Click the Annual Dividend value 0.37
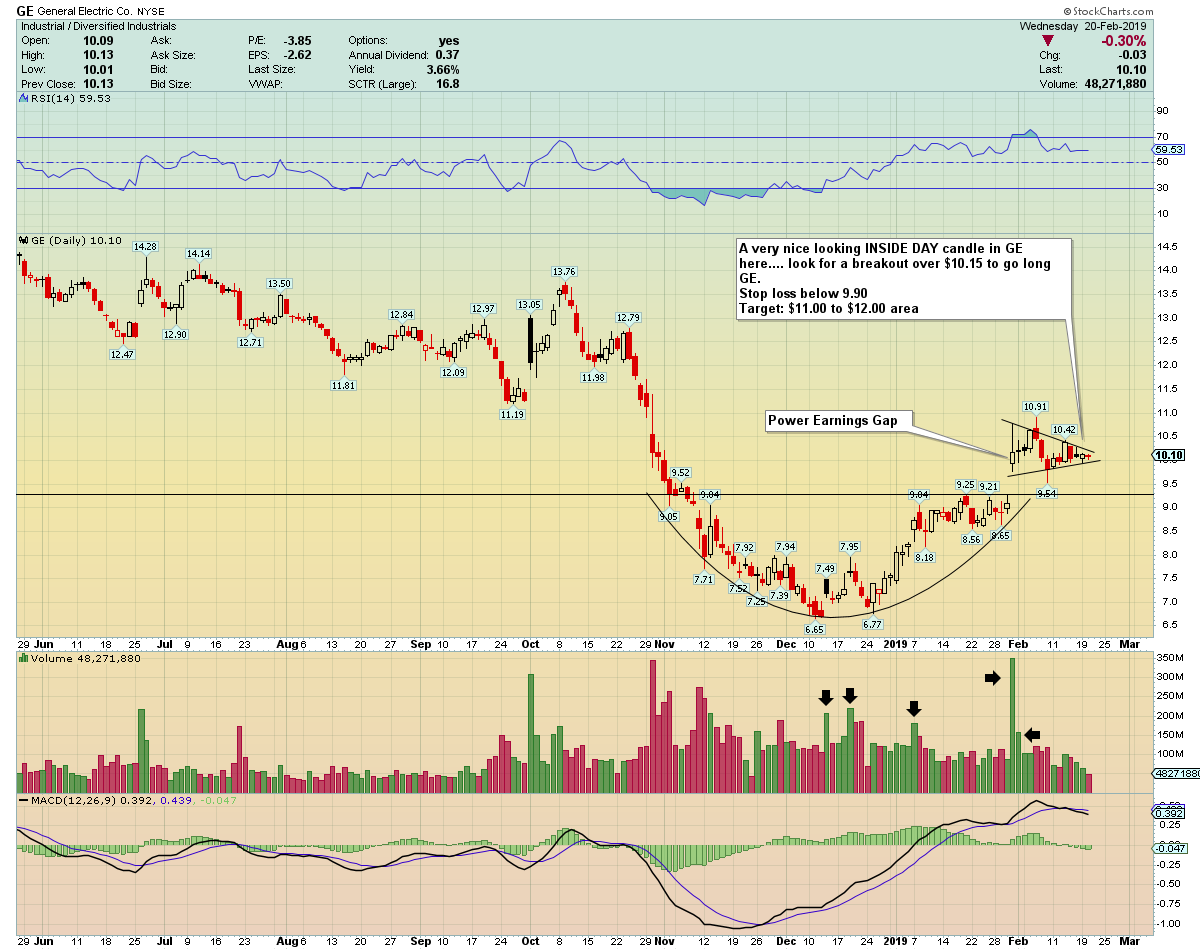 [447, 56]
